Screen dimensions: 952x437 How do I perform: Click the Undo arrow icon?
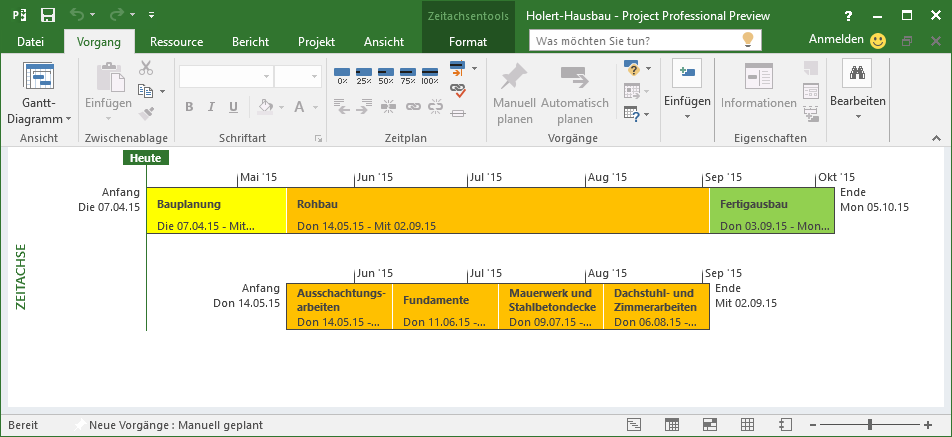[76, 15]
